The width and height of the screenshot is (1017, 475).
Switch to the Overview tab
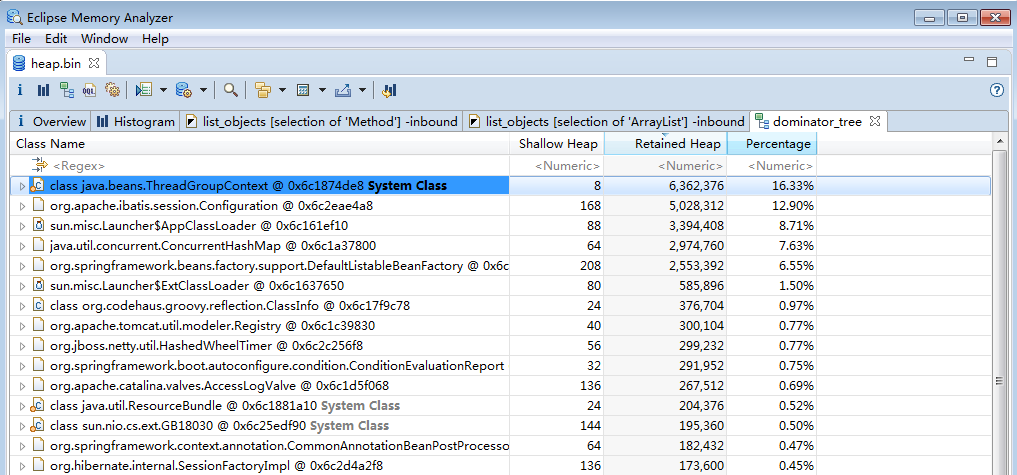(51, 122)
